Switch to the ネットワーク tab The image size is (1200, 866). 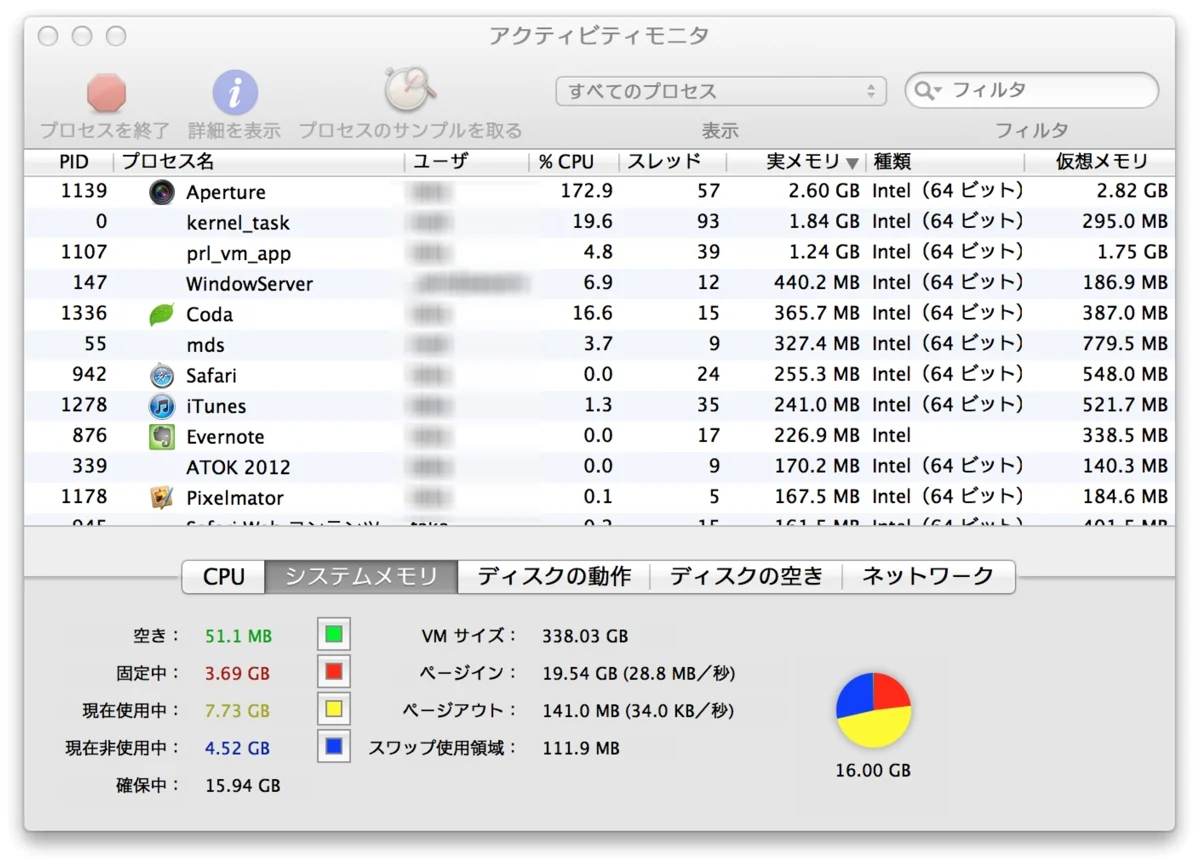928,577
